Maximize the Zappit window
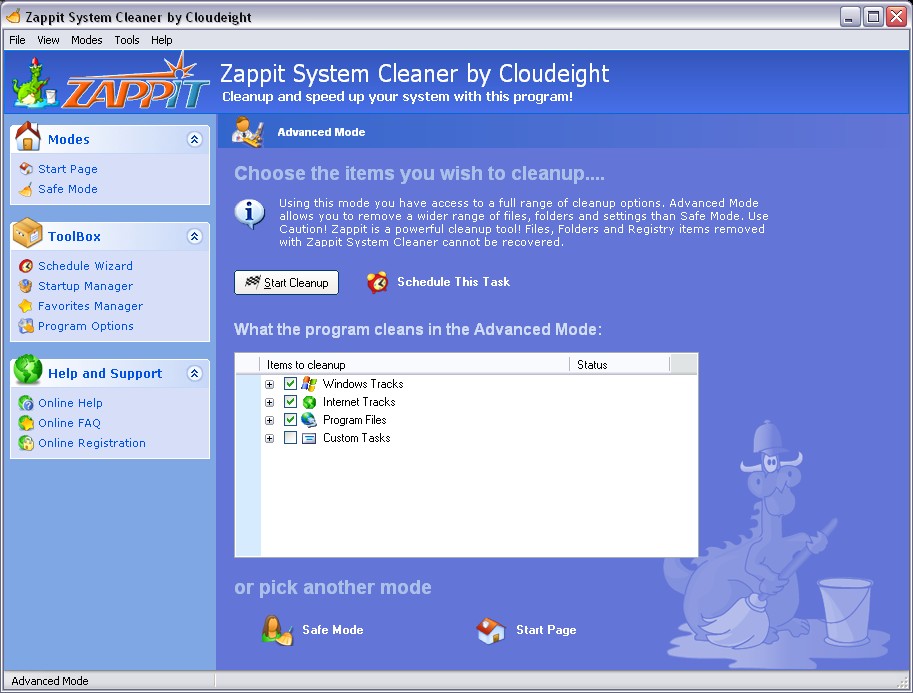913x693 pixels. [873, 17]
